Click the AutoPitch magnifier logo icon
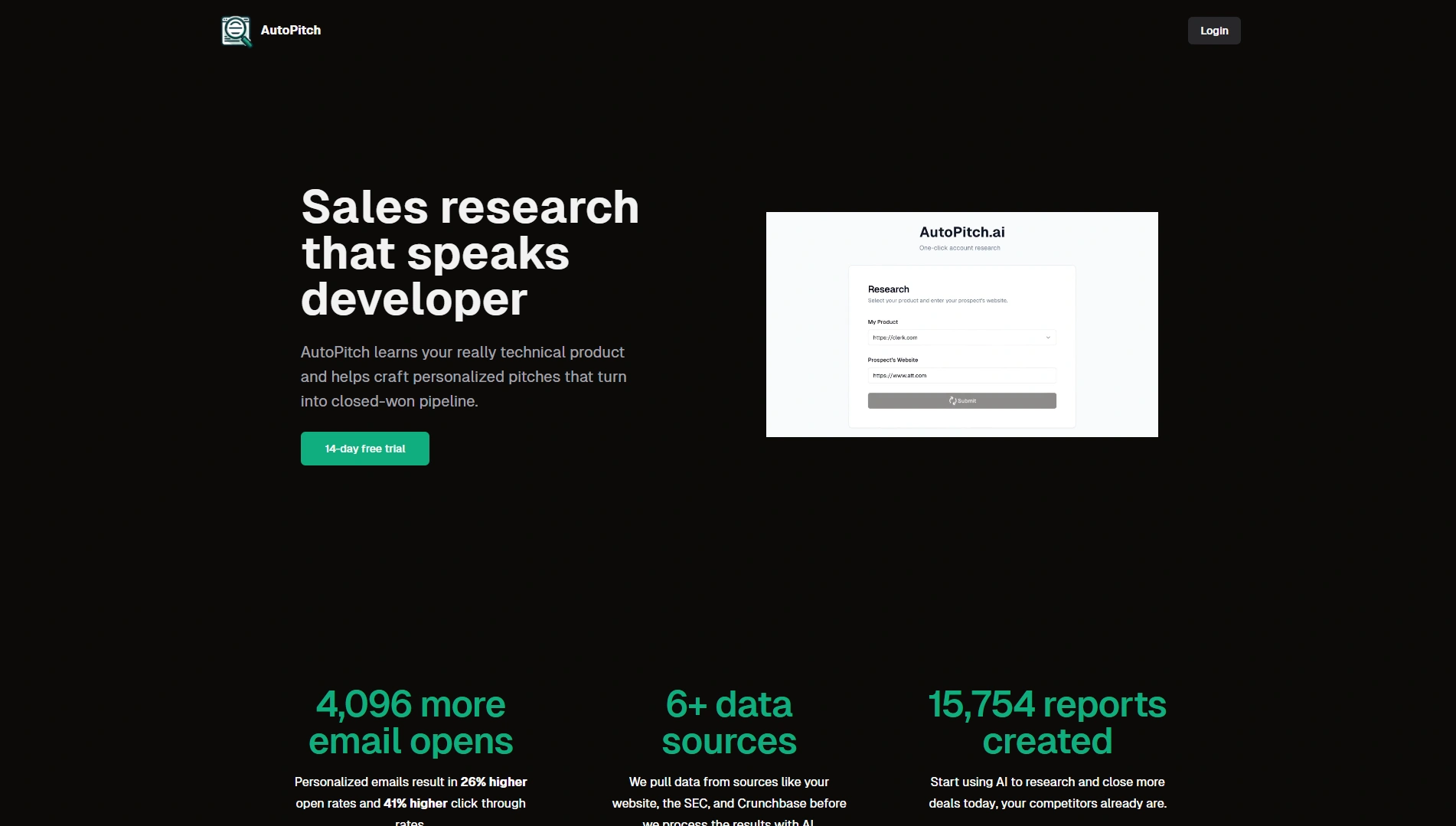The width and height of the screenshot is (1456, 826). pyautogui.click(x=237, y=31)
